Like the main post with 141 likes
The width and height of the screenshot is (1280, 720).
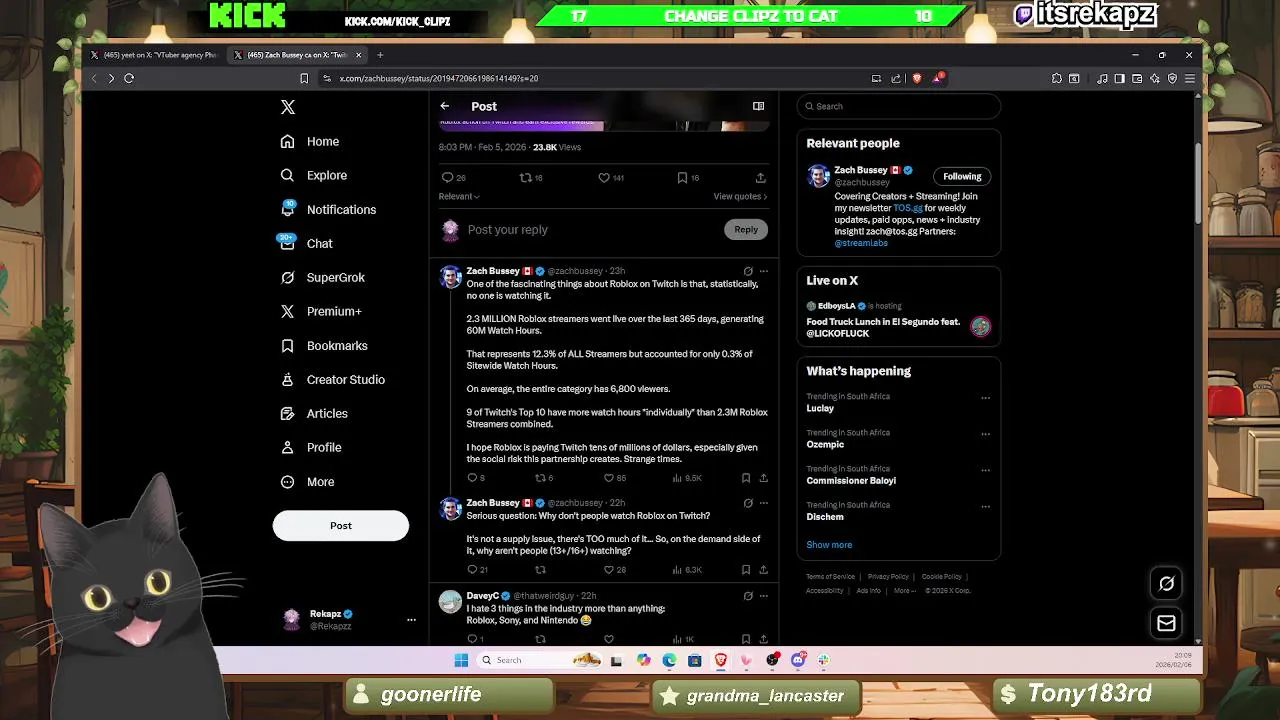click(x=604, y=178)
